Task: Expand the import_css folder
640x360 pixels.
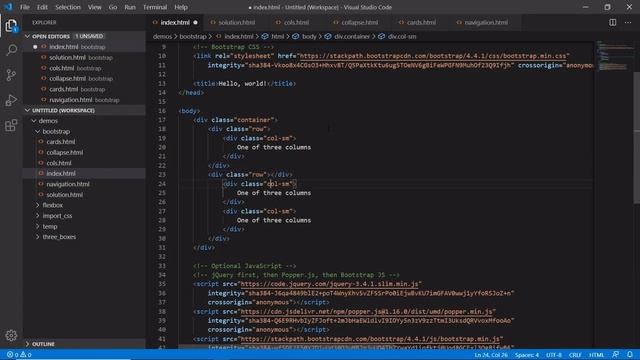Action: [84, 216]
